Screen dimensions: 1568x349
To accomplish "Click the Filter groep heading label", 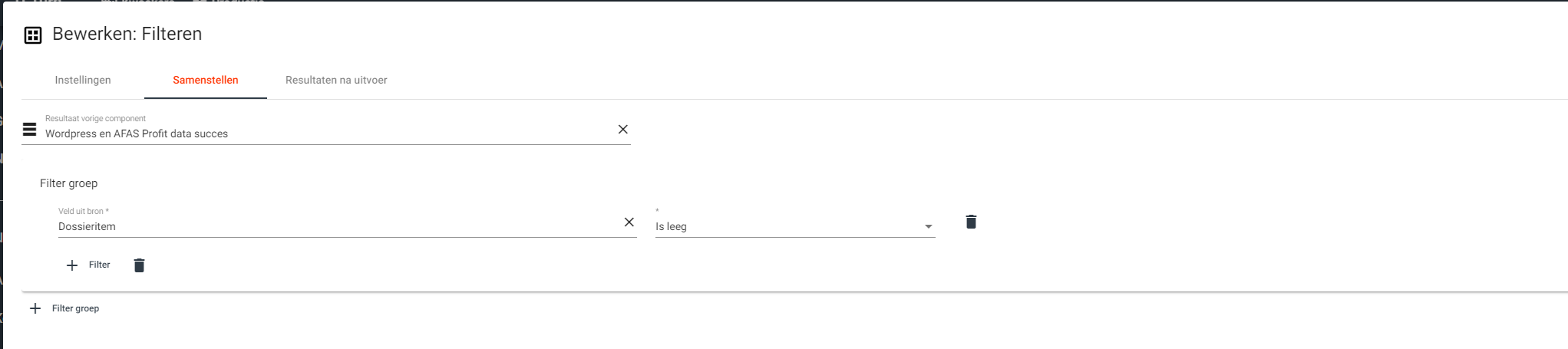I will [69, 183].
